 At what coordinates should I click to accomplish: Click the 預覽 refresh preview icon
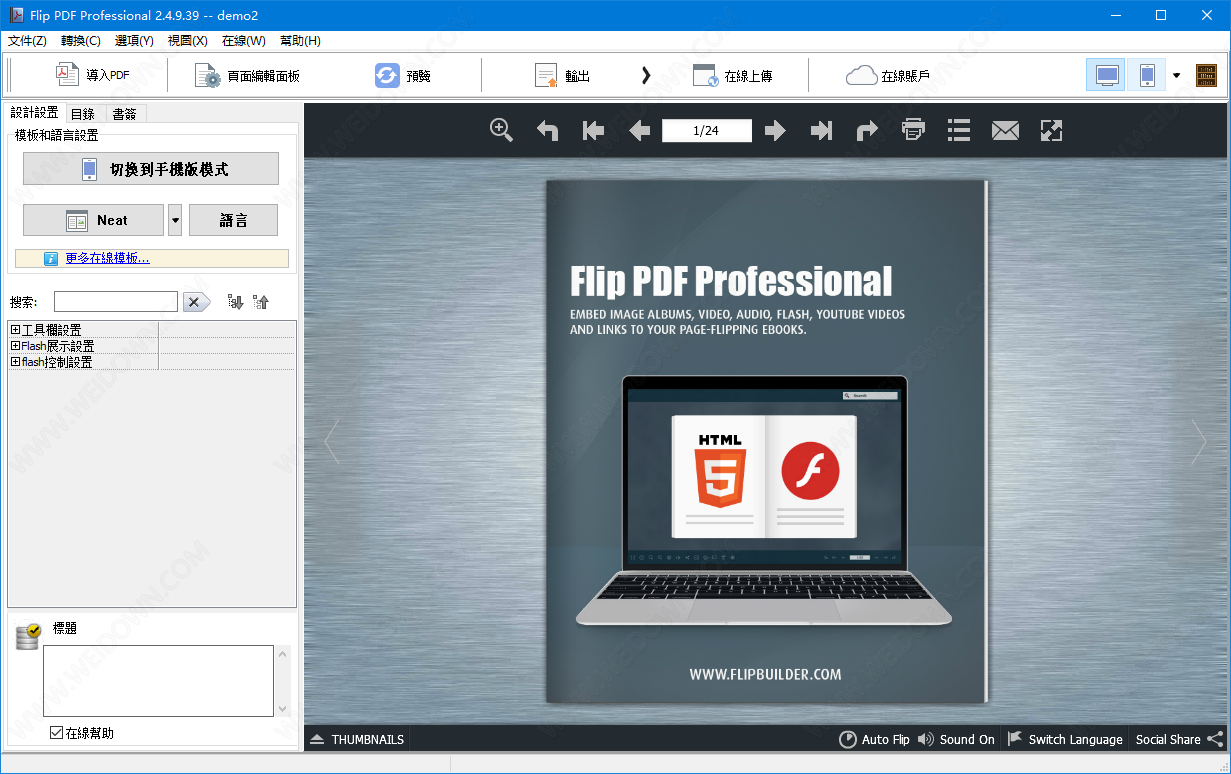[x=387, y=75]
